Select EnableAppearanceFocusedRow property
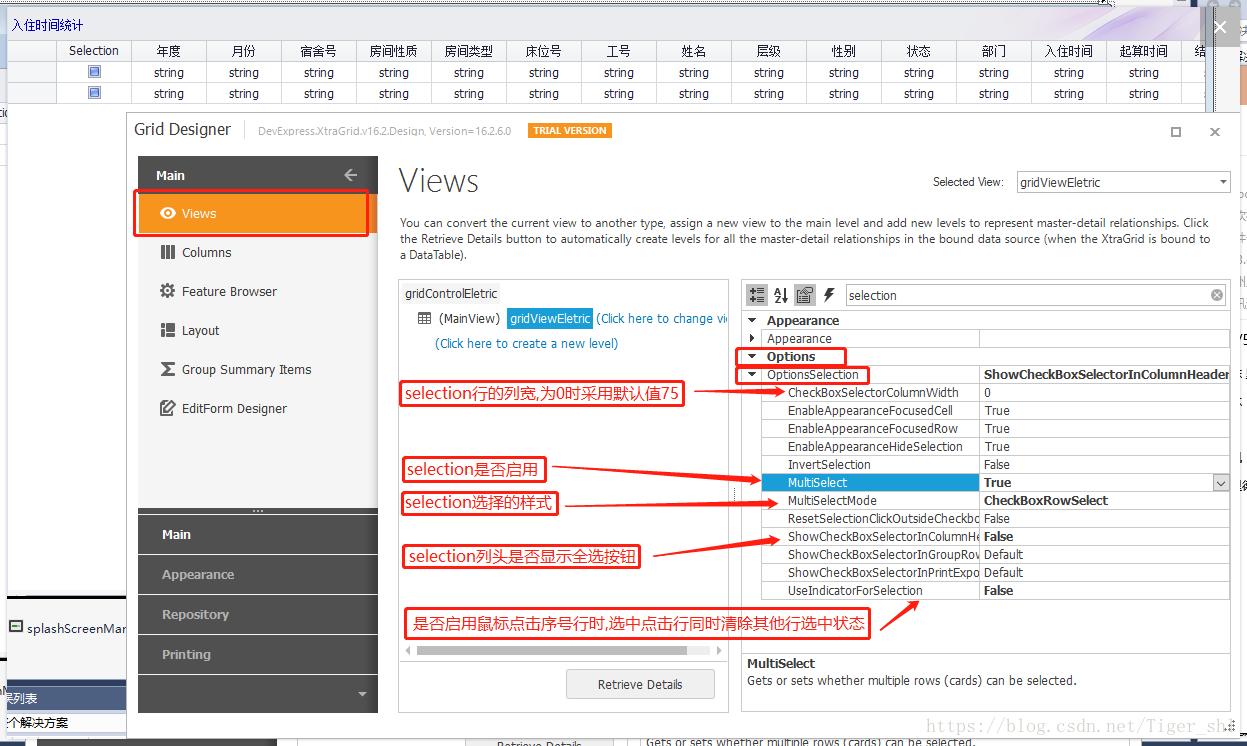 873,429
